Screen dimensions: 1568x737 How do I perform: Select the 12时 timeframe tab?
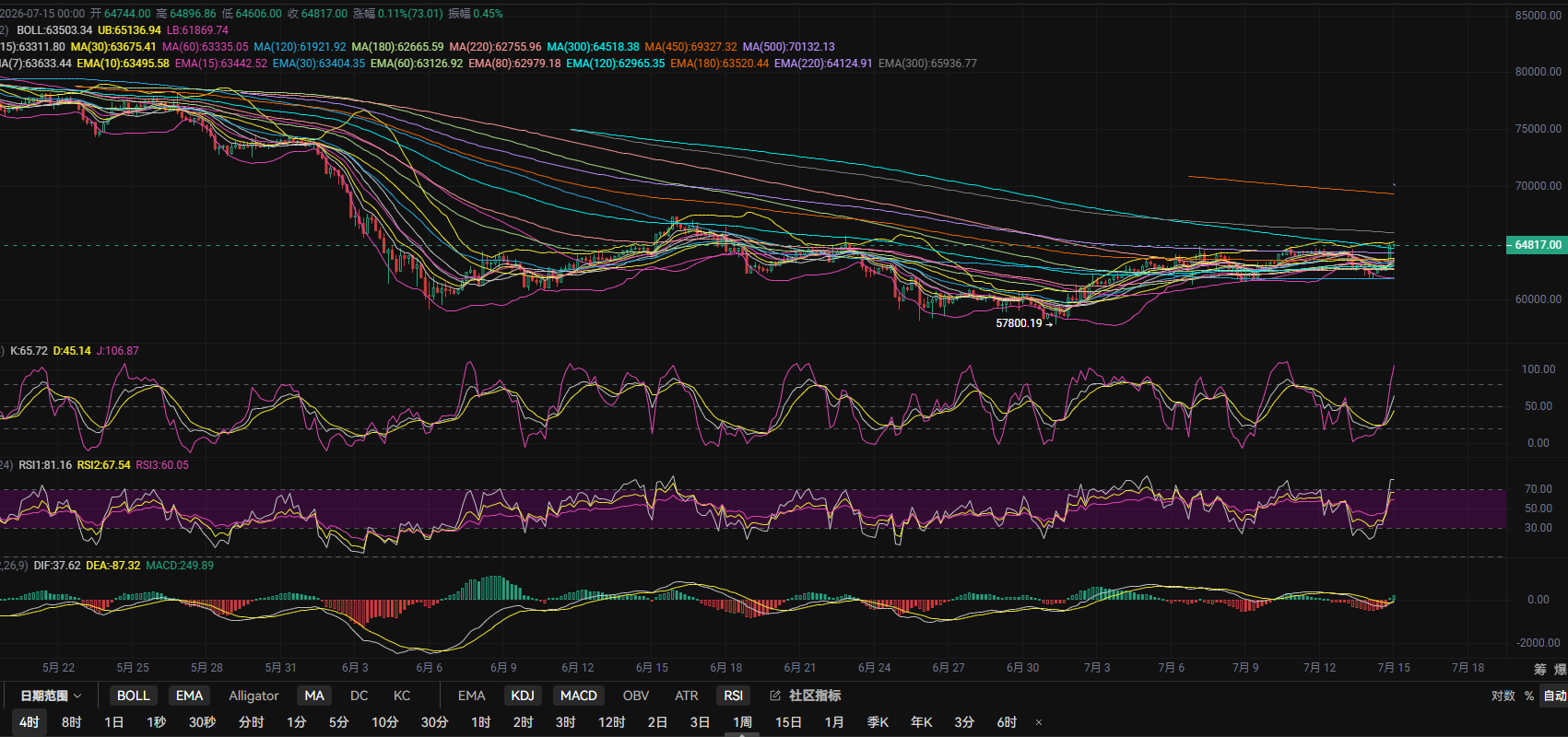click(612, 722)
